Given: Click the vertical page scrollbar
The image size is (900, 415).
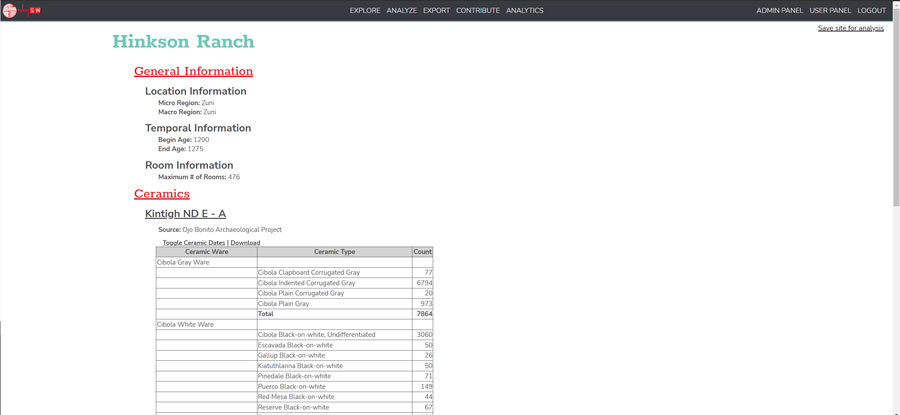Looking at the screenshot, I should coord(894,200).
